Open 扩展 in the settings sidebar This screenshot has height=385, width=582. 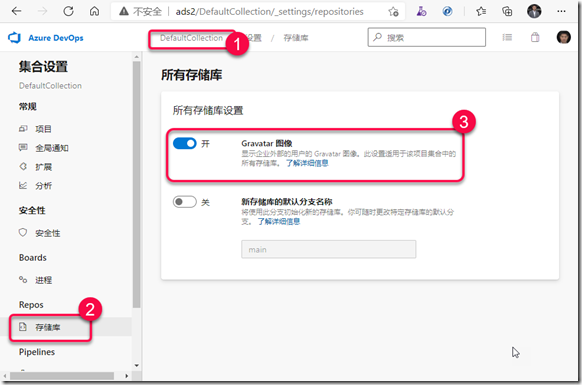(43, 167)
